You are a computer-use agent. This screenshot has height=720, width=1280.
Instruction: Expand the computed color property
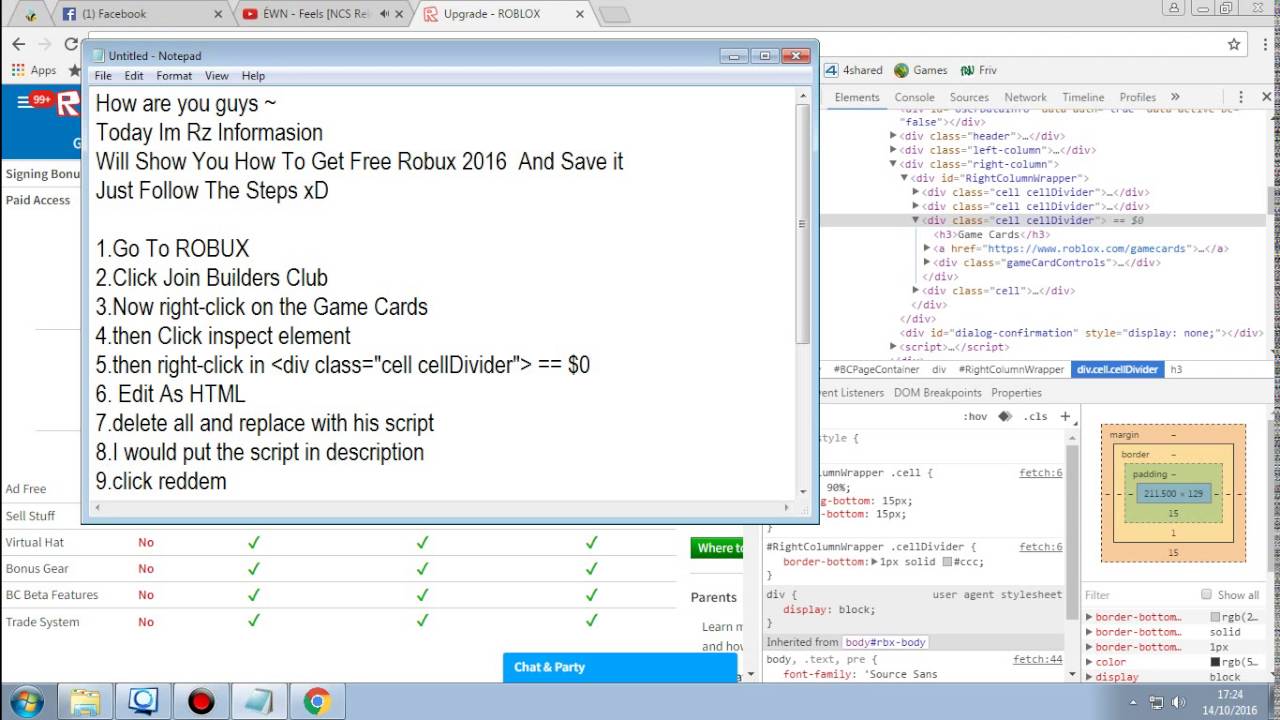[1089, 662]
